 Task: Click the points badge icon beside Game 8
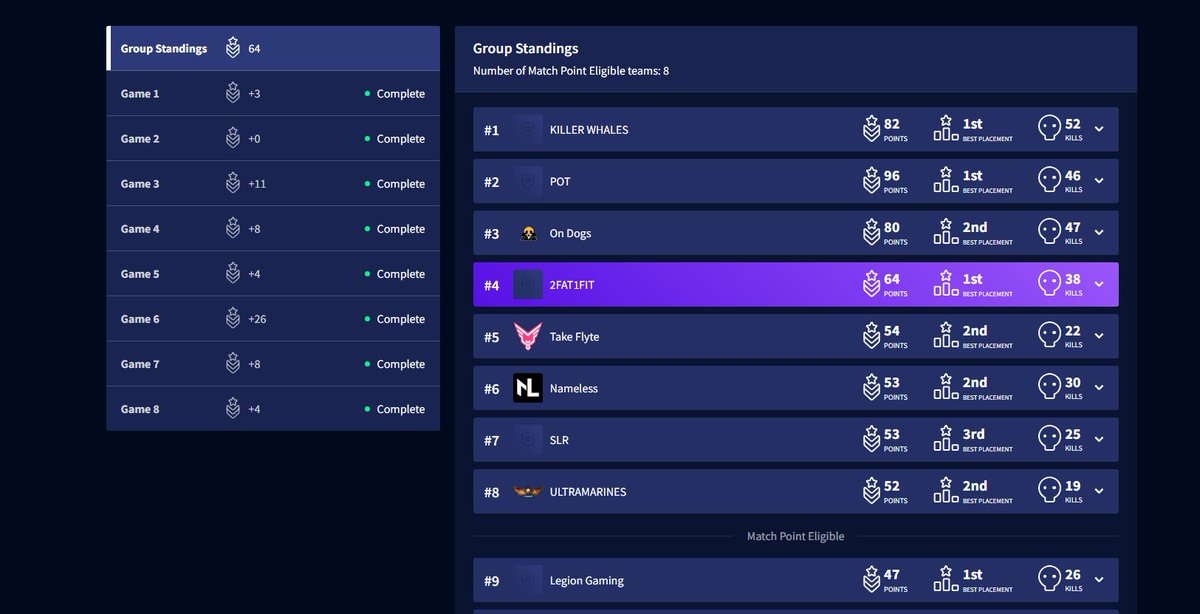pos(233,409)
